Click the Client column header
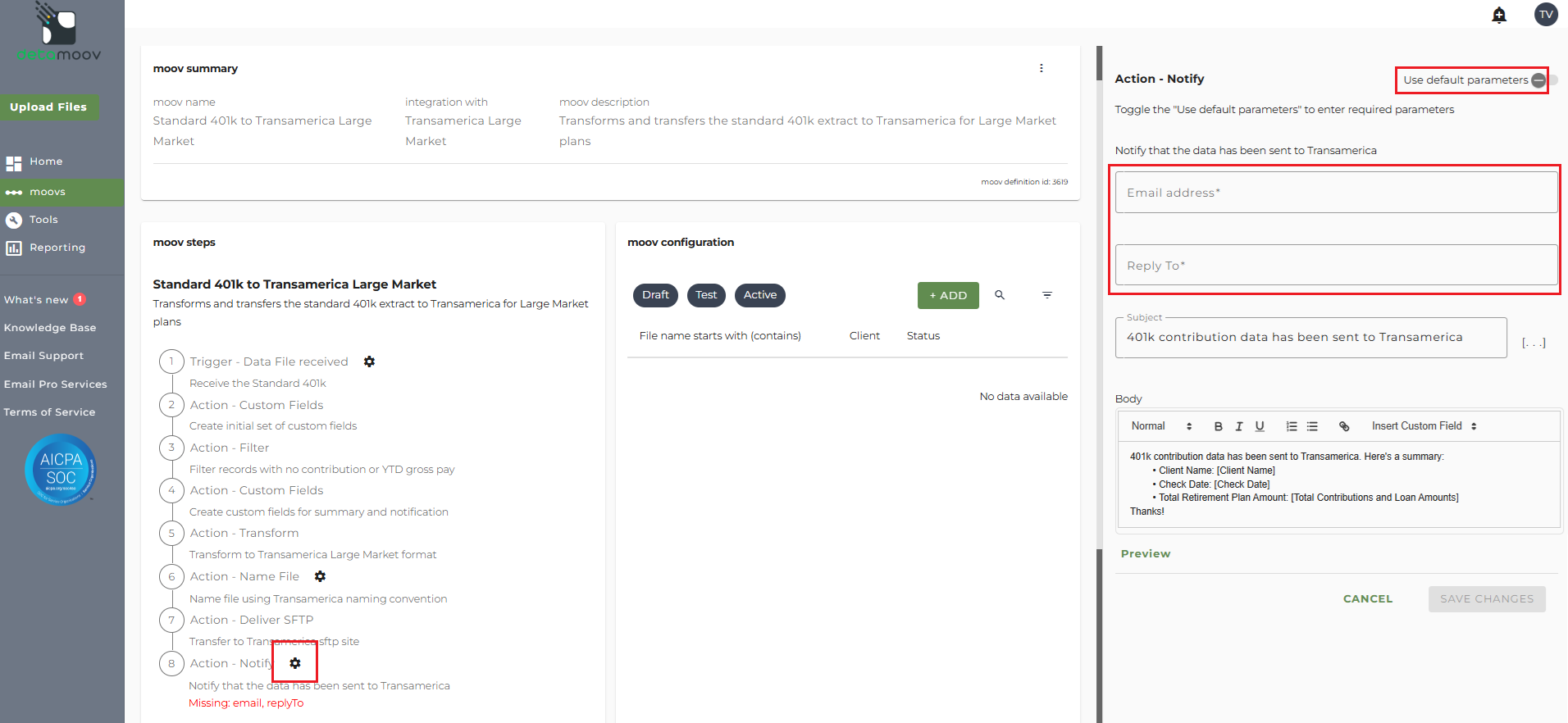 864,336
